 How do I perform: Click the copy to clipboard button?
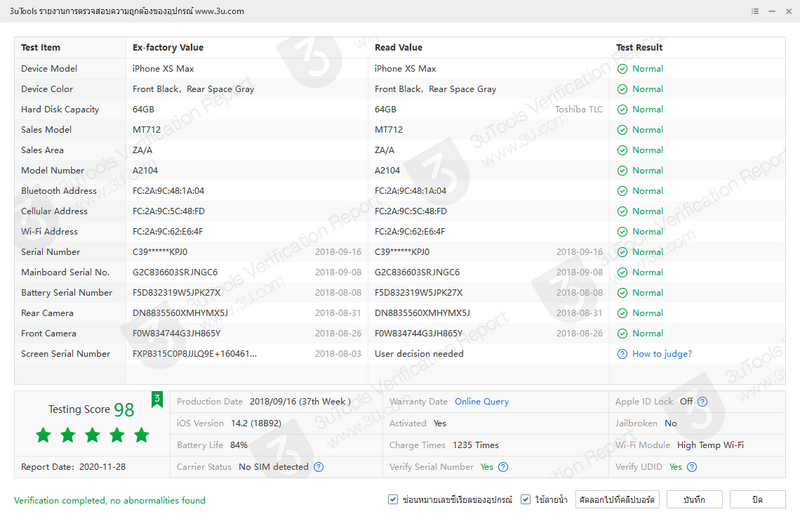617,499
